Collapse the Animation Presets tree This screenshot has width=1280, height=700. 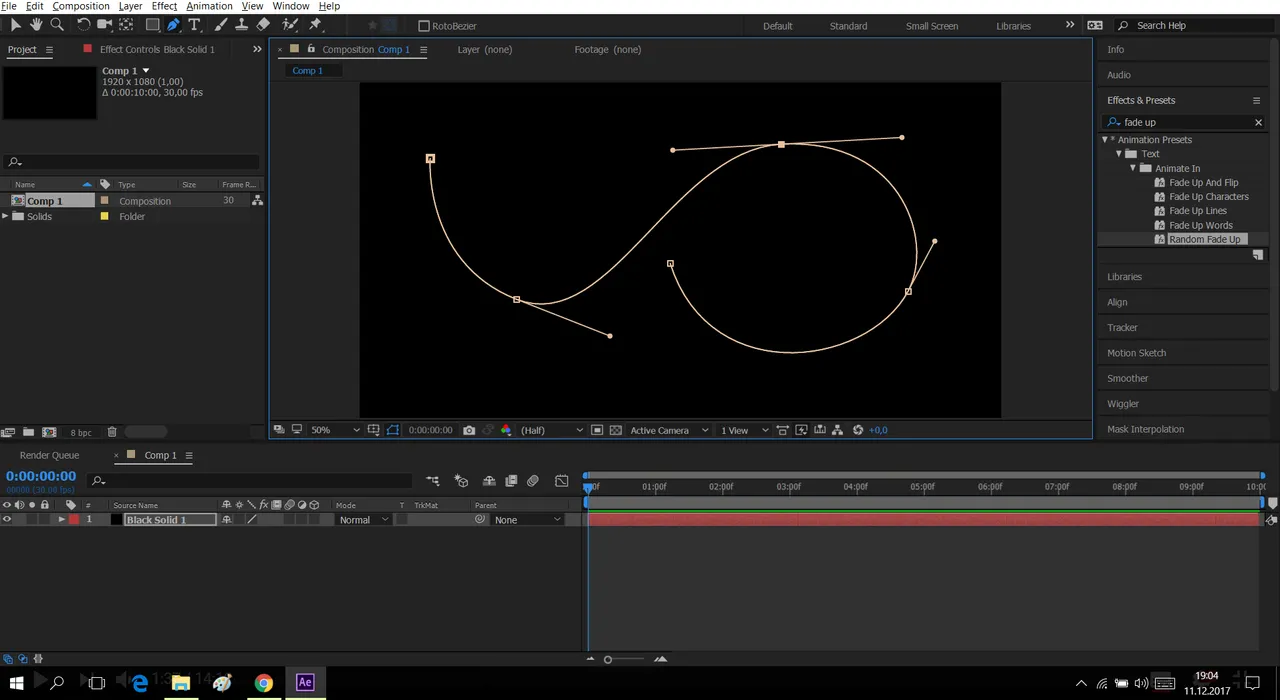[1105, 140]
